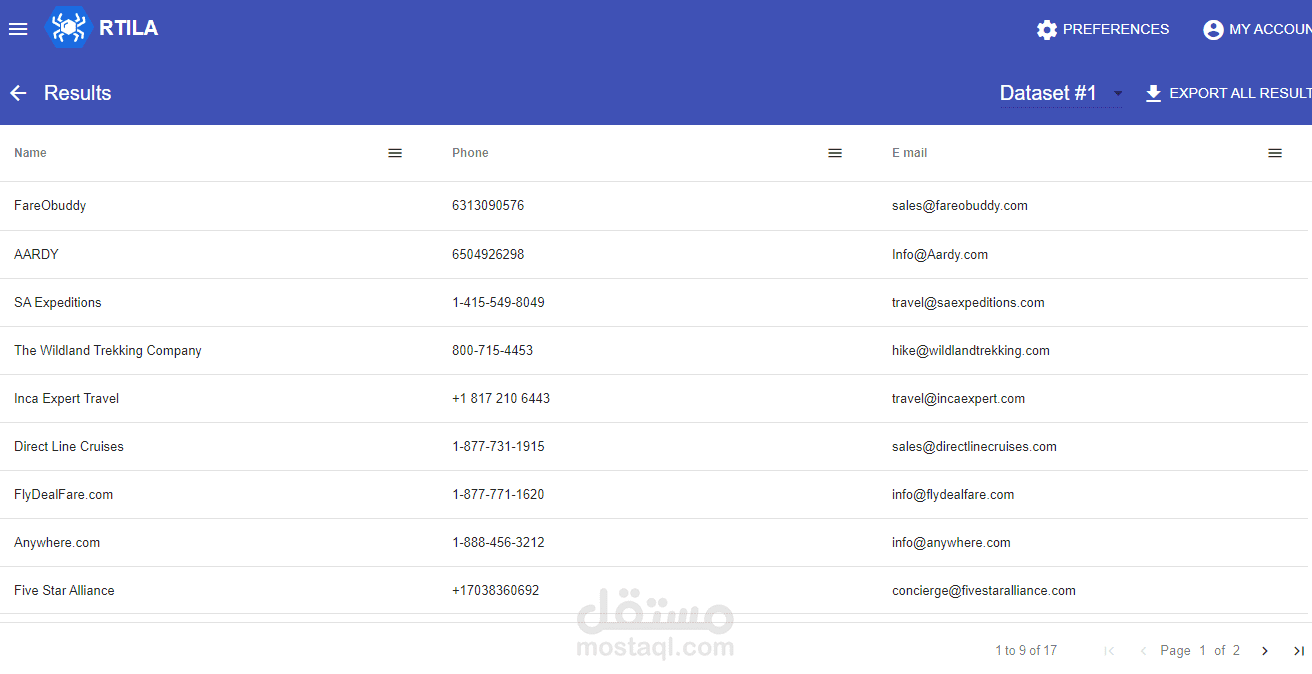Click the RTILA brand text
1312x674 pixels.
(129, 28)
